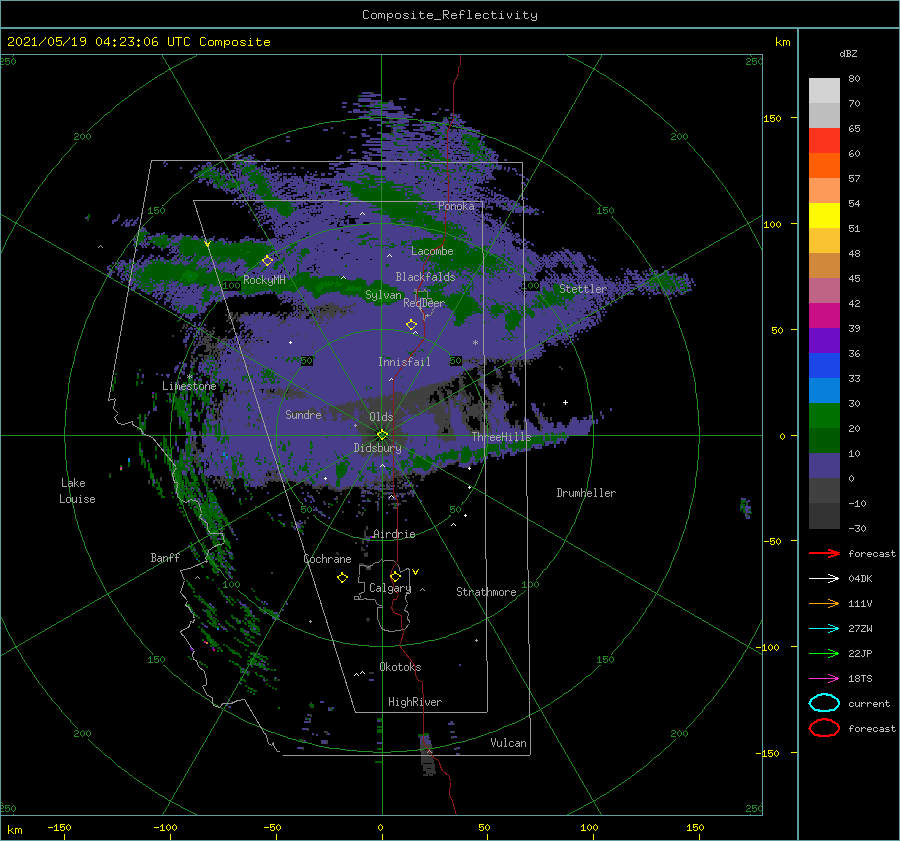The height and width of the screenshot is (841, 900).
Task: Click the RedDeer city label
Action: (x=424, y=303)
